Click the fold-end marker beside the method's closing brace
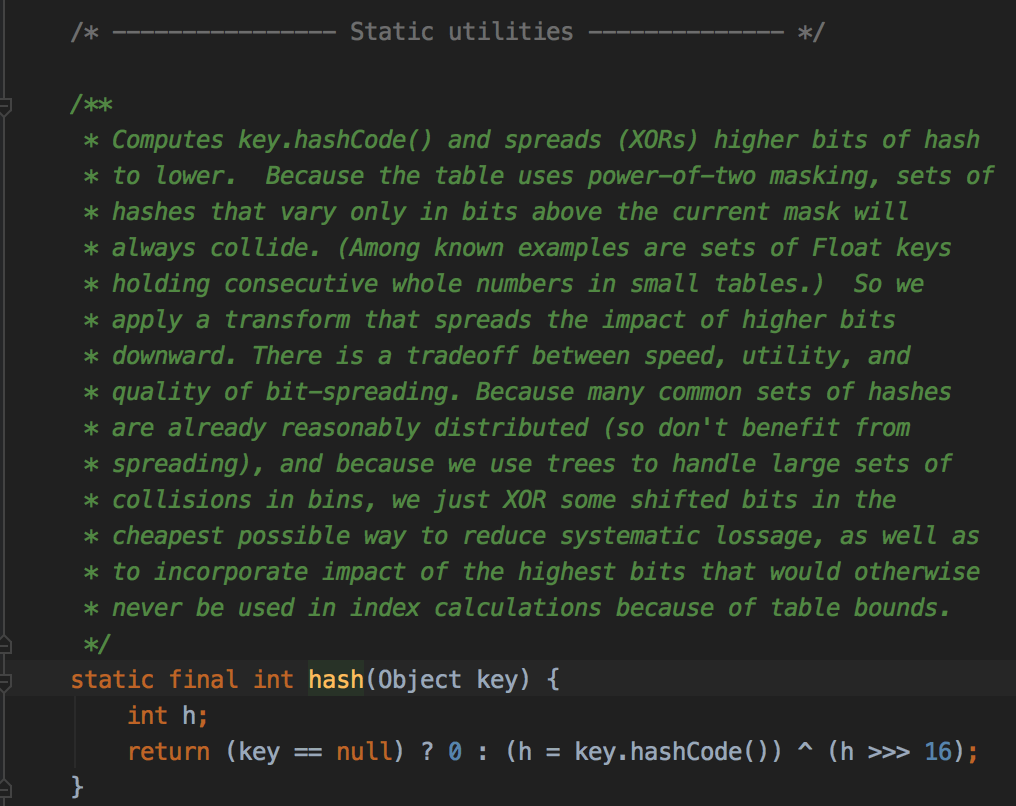This screenshot has width=1016, height=806. point(5,789)
